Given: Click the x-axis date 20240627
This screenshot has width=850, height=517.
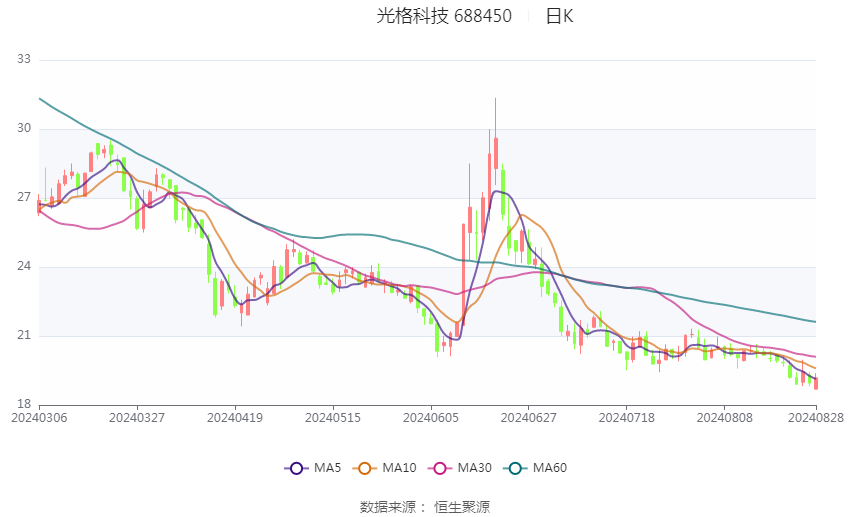Looking at the screenshot, I should point(529,418).
